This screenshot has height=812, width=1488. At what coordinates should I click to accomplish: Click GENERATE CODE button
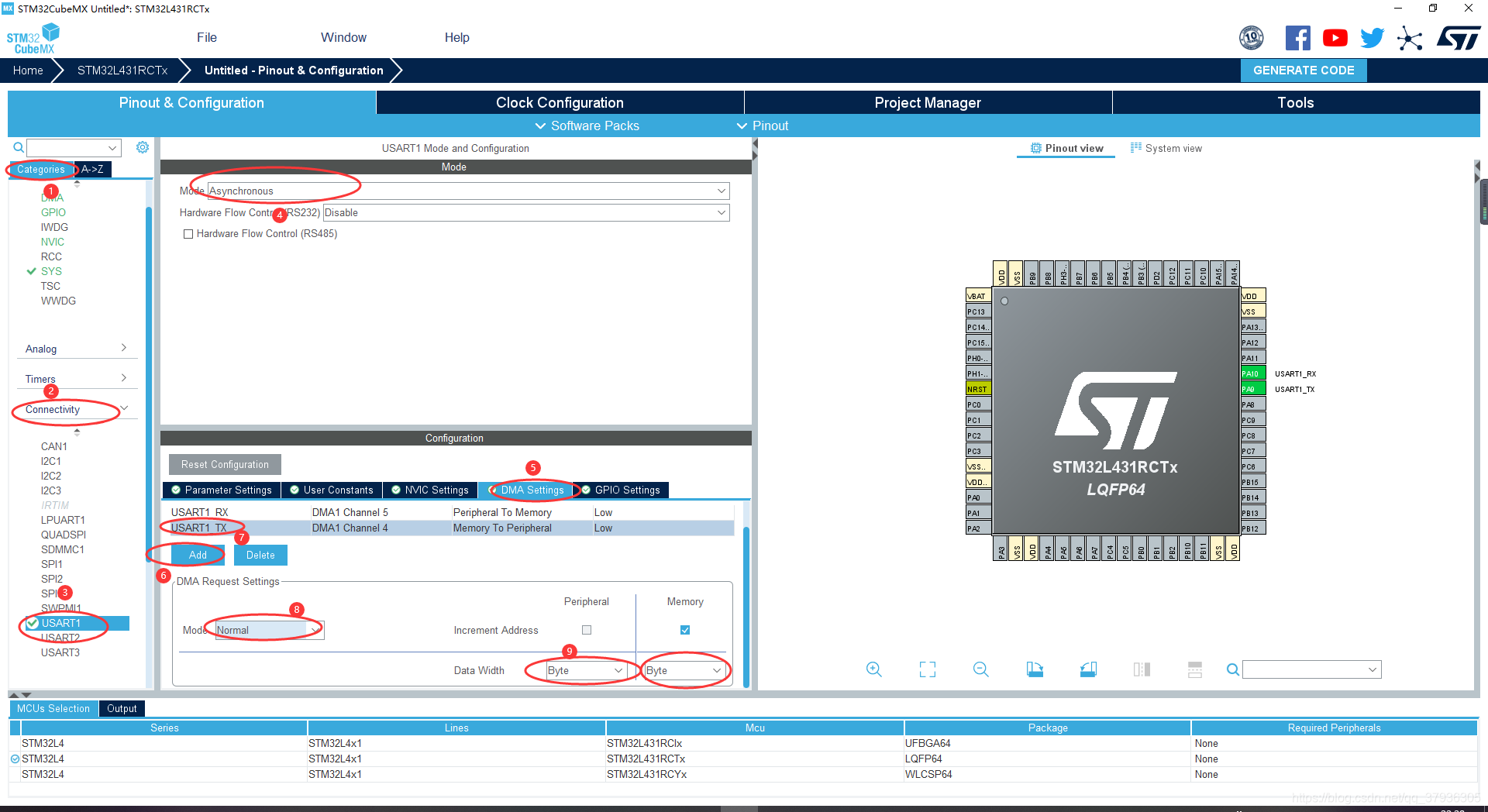[1304, 71]
